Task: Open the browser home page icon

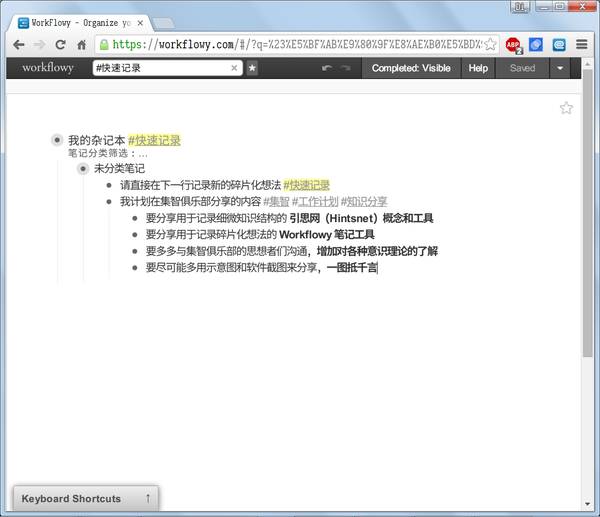Action: coord(82,45)
